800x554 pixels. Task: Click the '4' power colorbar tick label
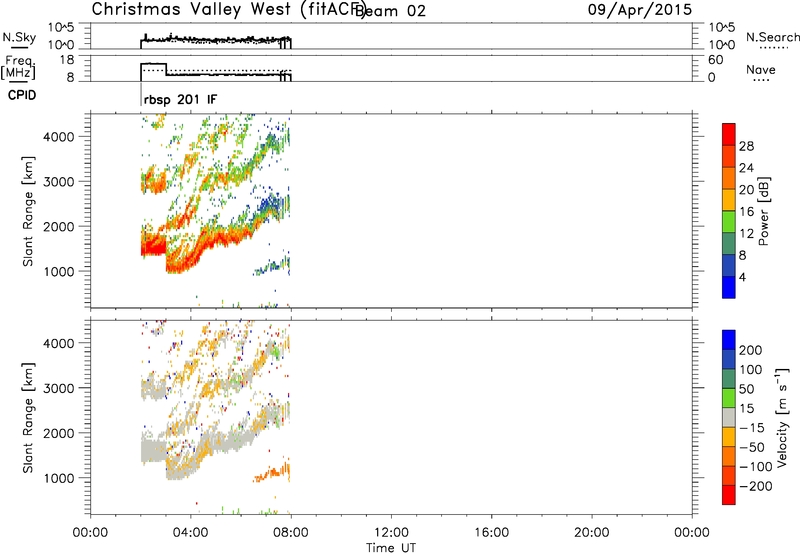point(743,277)
